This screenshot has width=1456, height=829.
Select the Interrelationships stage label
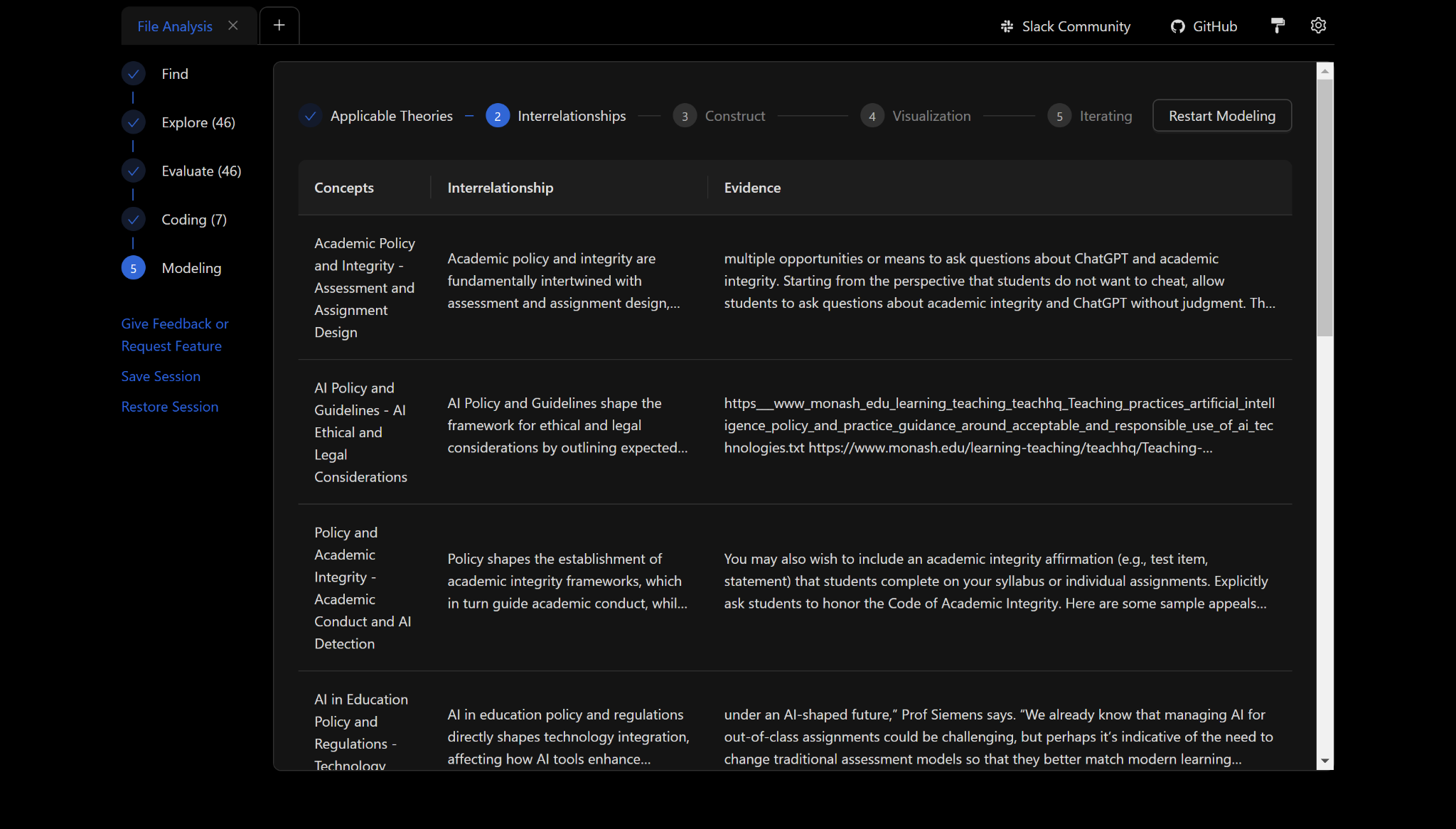pyautogui.click(x=572, y=116)
